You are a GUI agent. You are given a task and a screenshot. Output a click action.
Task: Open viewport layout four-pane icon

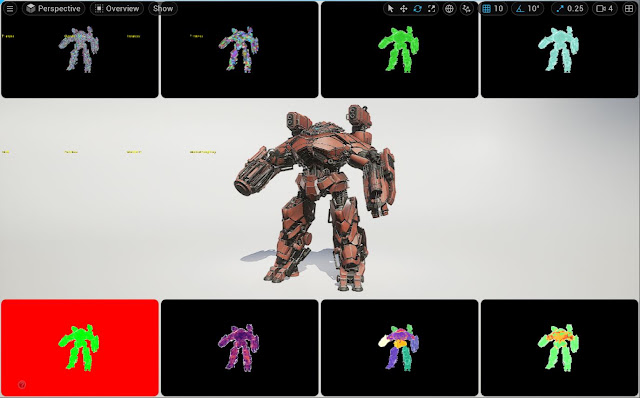pyautogui.click(x=629, y=9)
